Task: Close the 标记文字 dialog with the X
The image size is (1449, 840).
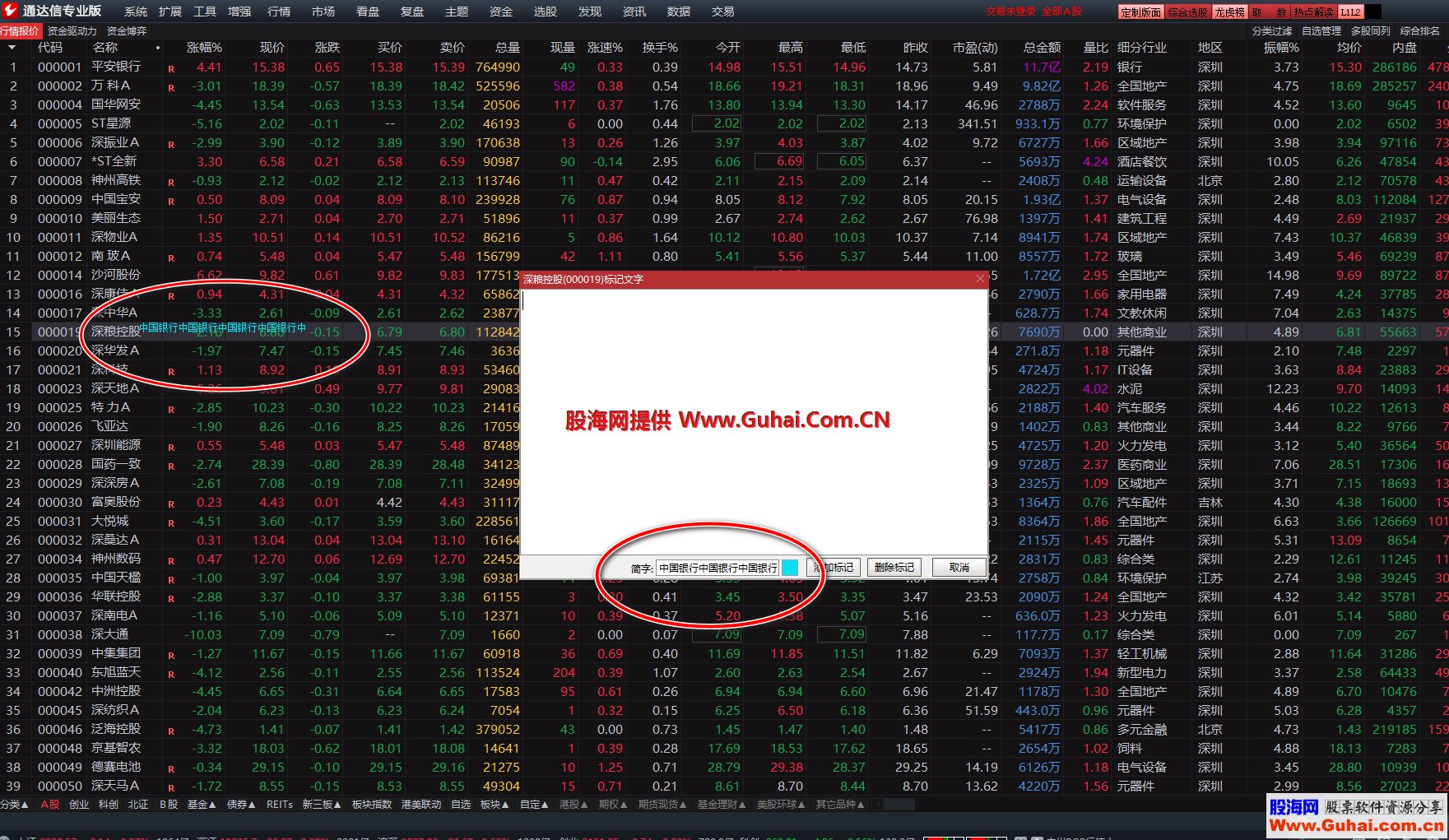Action: tap(980, 279)
